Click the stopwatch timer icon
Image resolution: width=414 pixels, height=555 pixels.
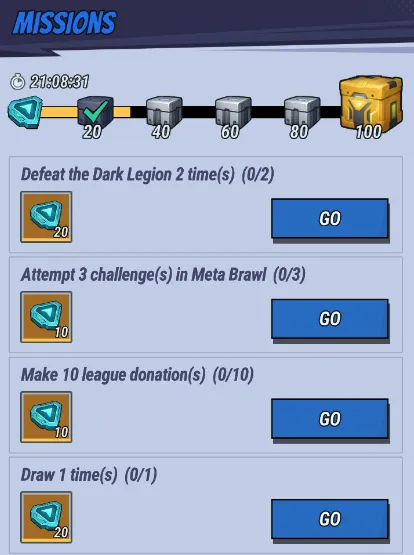[x=17, y=82]
